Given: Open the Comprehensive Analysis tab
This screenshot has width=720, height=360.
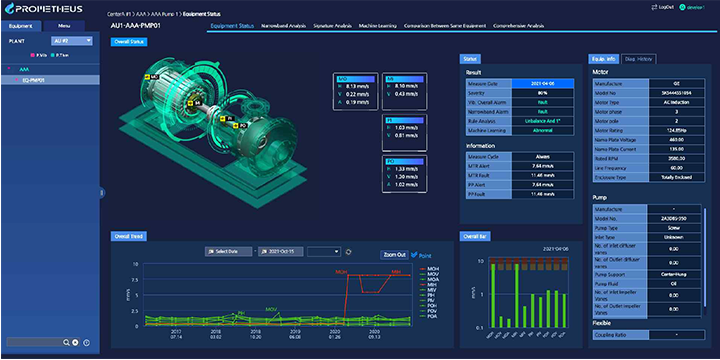Looking at the screenshot, I should coord(518,26).
